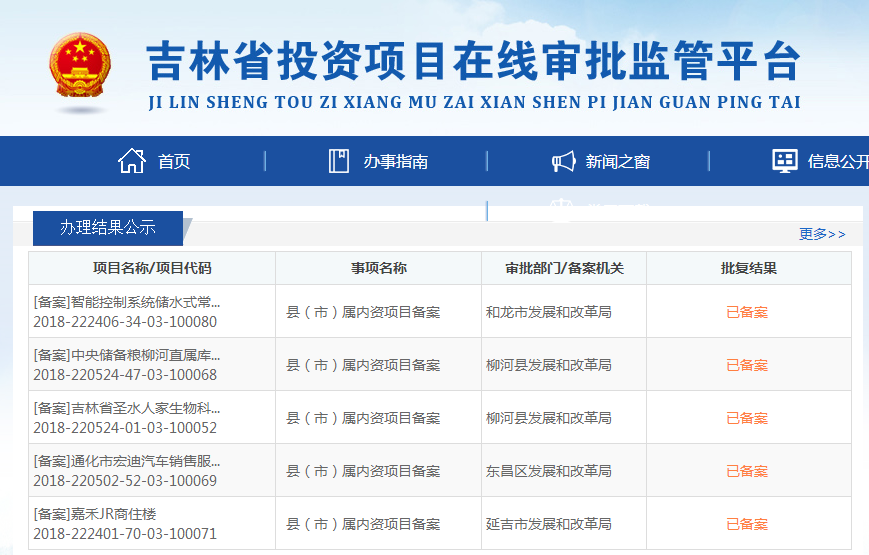Click the home icon in navigation

click(x=132, y=161)
